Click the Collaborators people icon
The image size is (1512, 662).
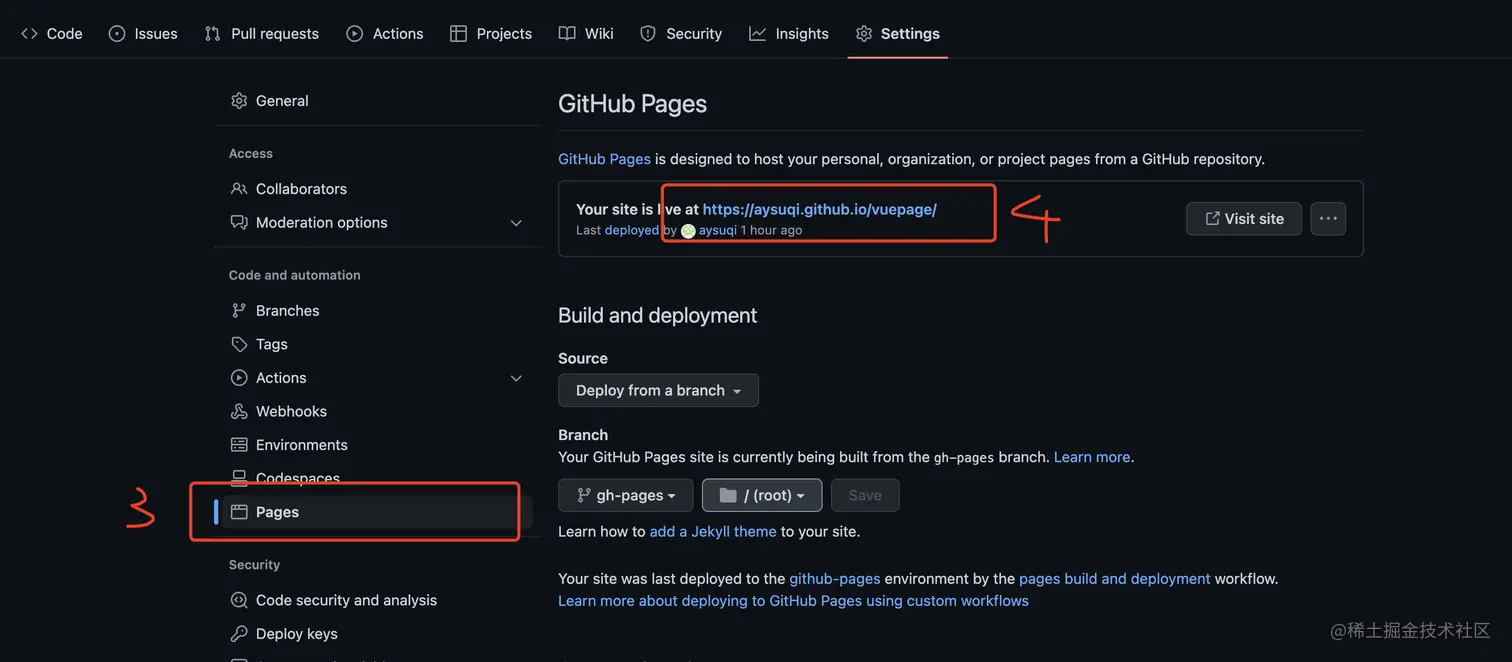(x=239, y=189)
